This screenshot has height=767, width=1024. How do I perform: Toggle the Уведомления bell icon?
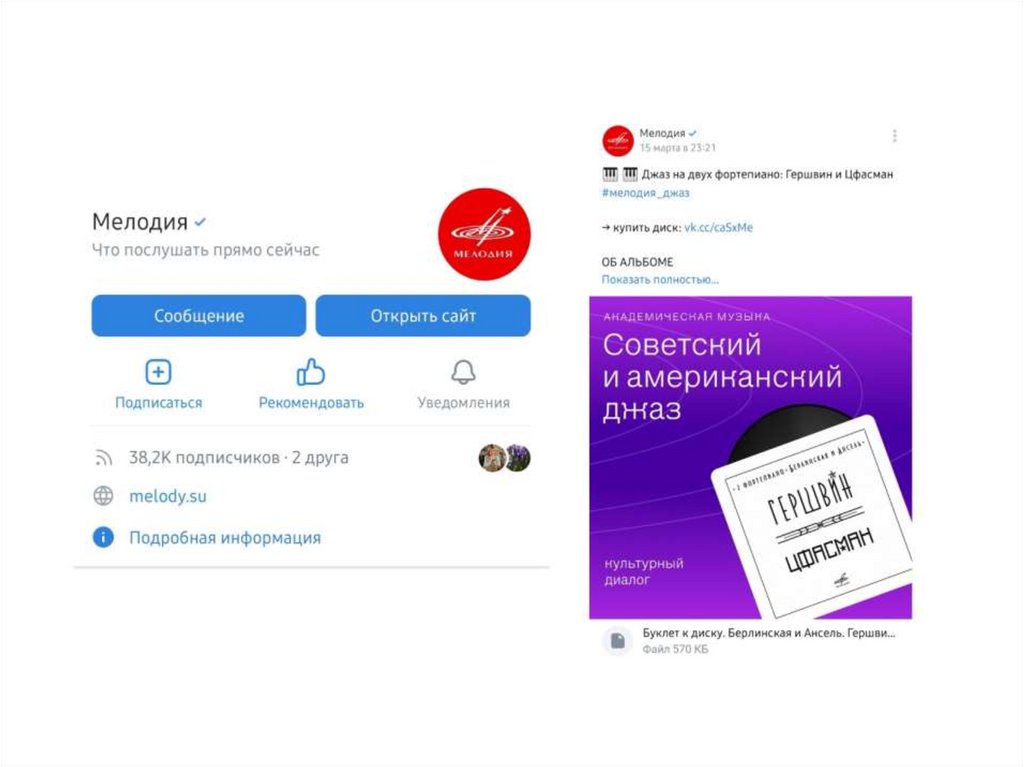(463, 372)
